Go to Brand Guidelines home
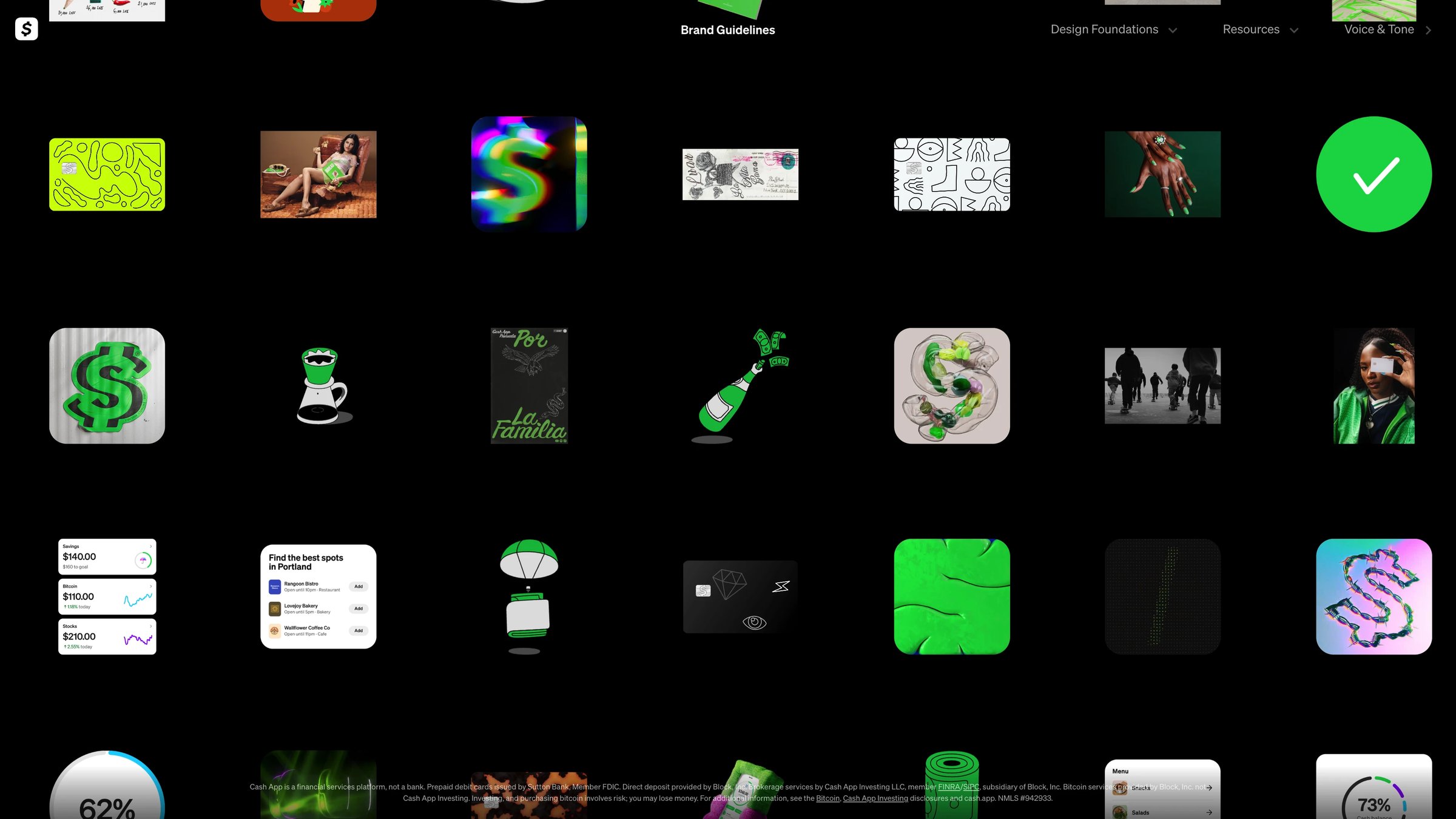The width and height of the screenshot is (1456, 819). (727, 30)
